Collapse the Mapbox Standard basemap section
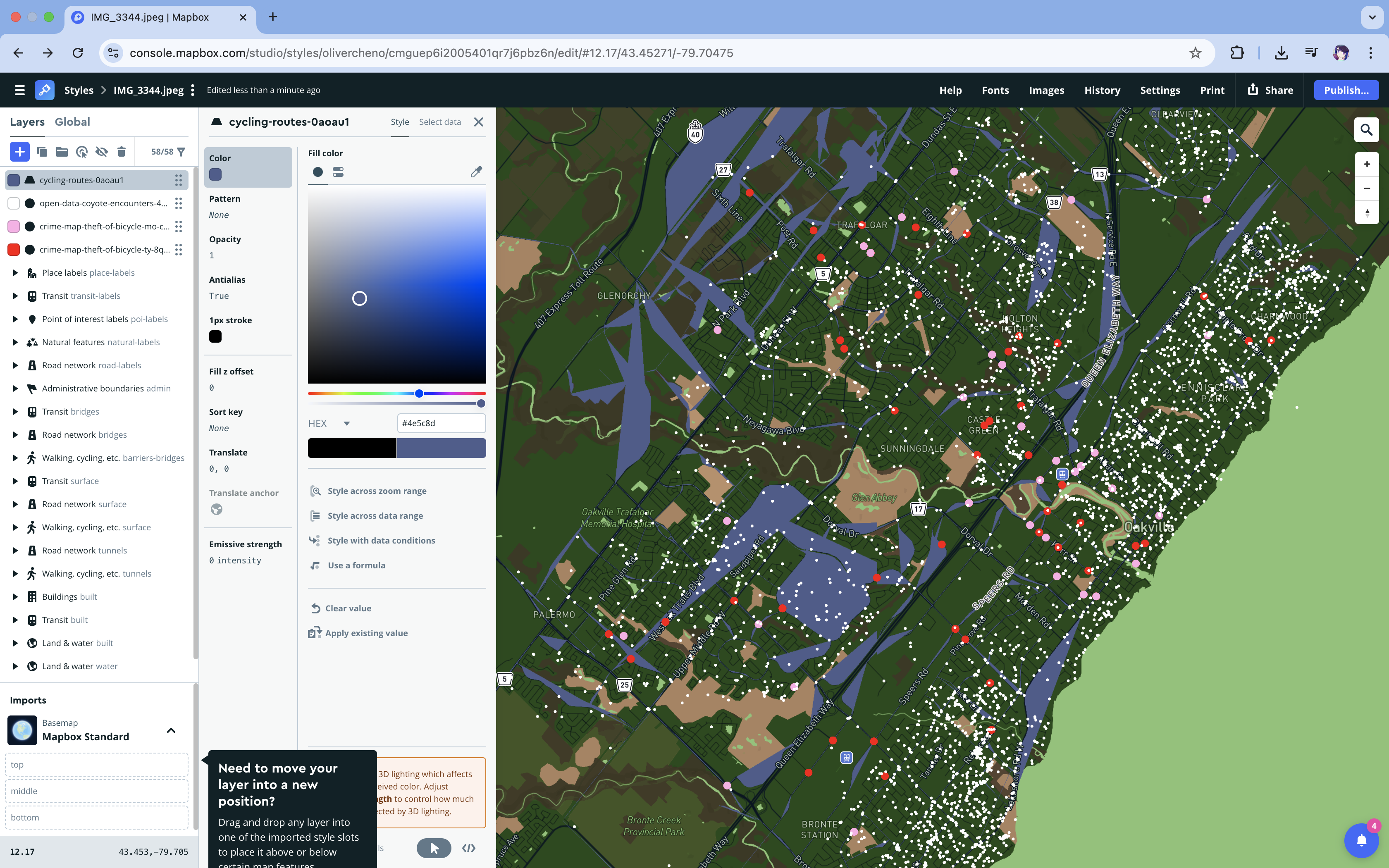Image resolution: width=1389 pixels, height=868 pixels. 171,730
